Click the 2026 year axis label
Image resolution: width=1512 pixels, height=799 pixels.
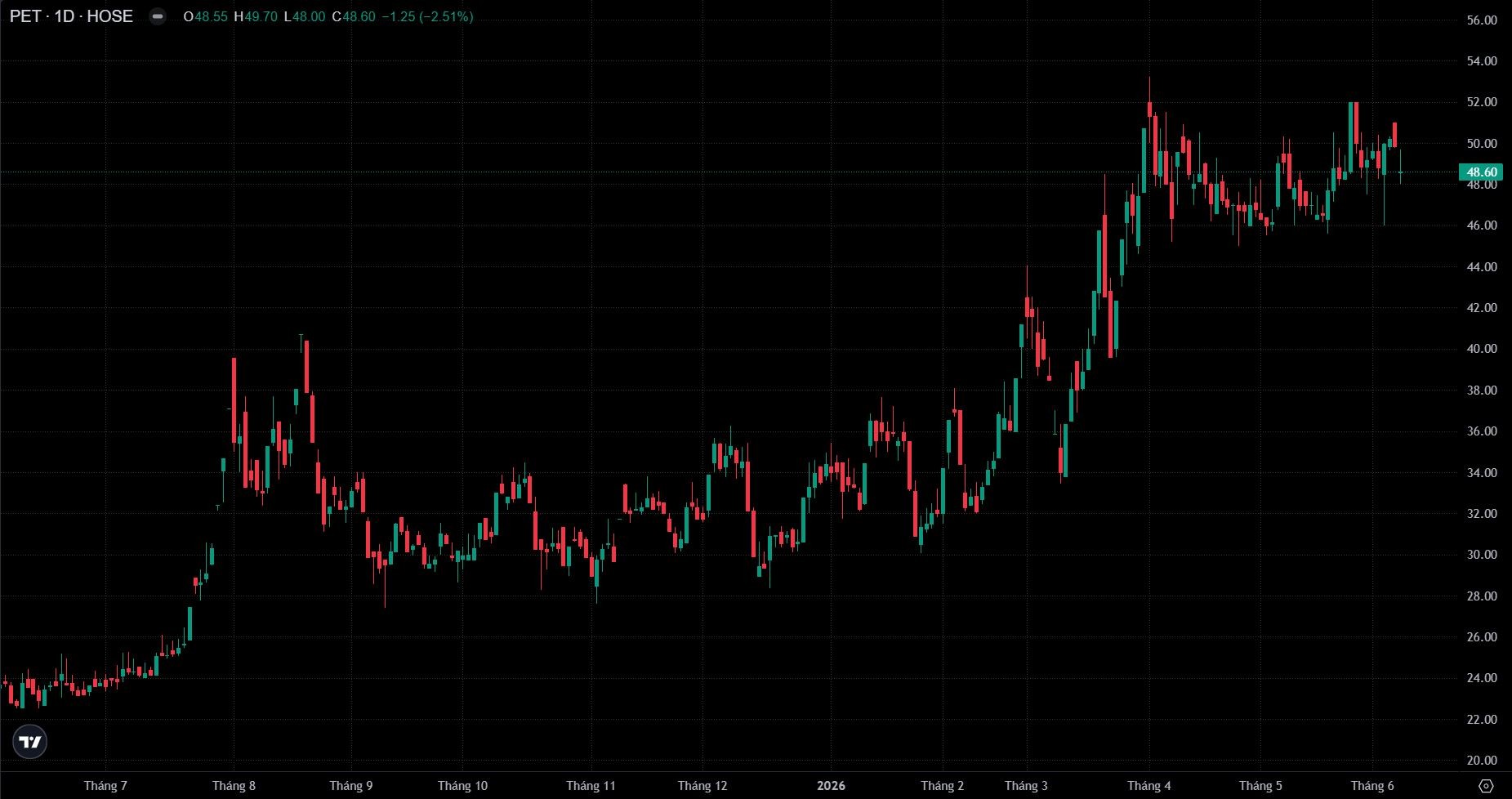point(832,786)
